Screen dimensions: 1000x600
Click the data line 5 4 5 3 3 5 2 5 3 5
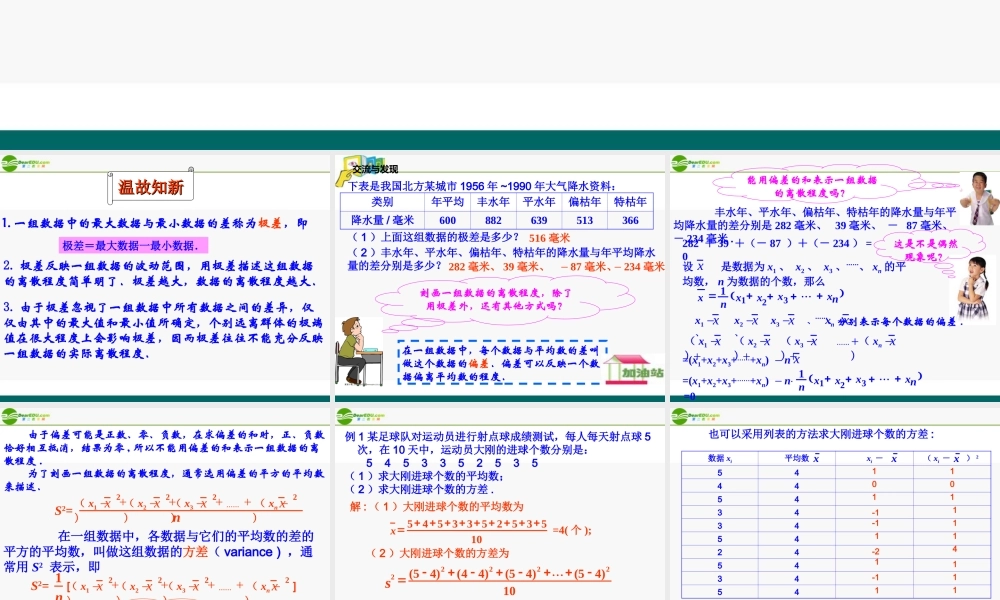tap(452, 463)
